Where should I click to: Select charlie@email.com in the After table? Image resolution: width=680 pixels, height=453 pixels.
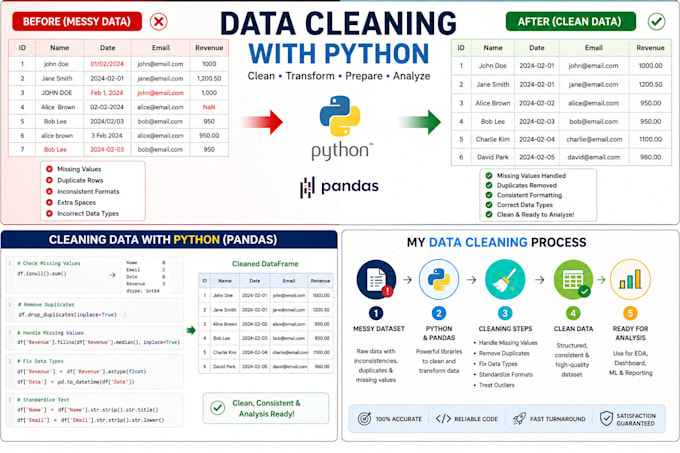point(594,139)
